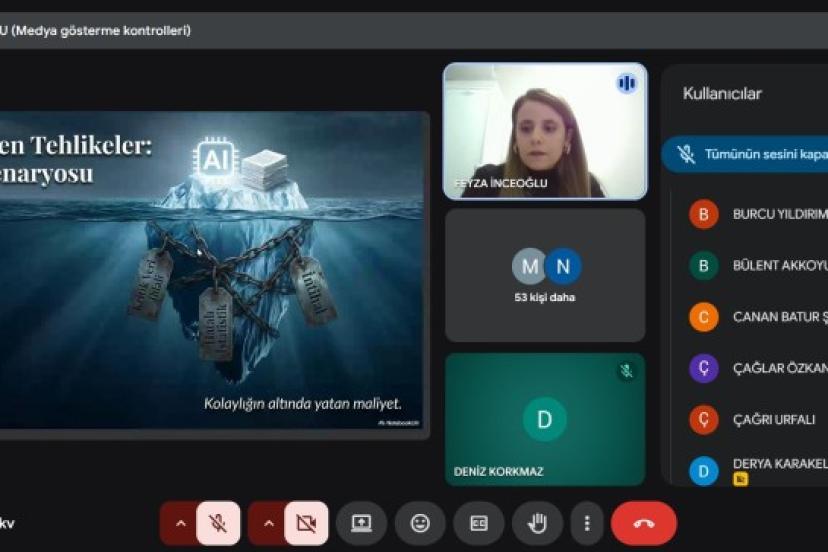Viewport: 828px width, 552px height.
Task: Click the shared AI iceberg presentation slide
Action: 210,270
